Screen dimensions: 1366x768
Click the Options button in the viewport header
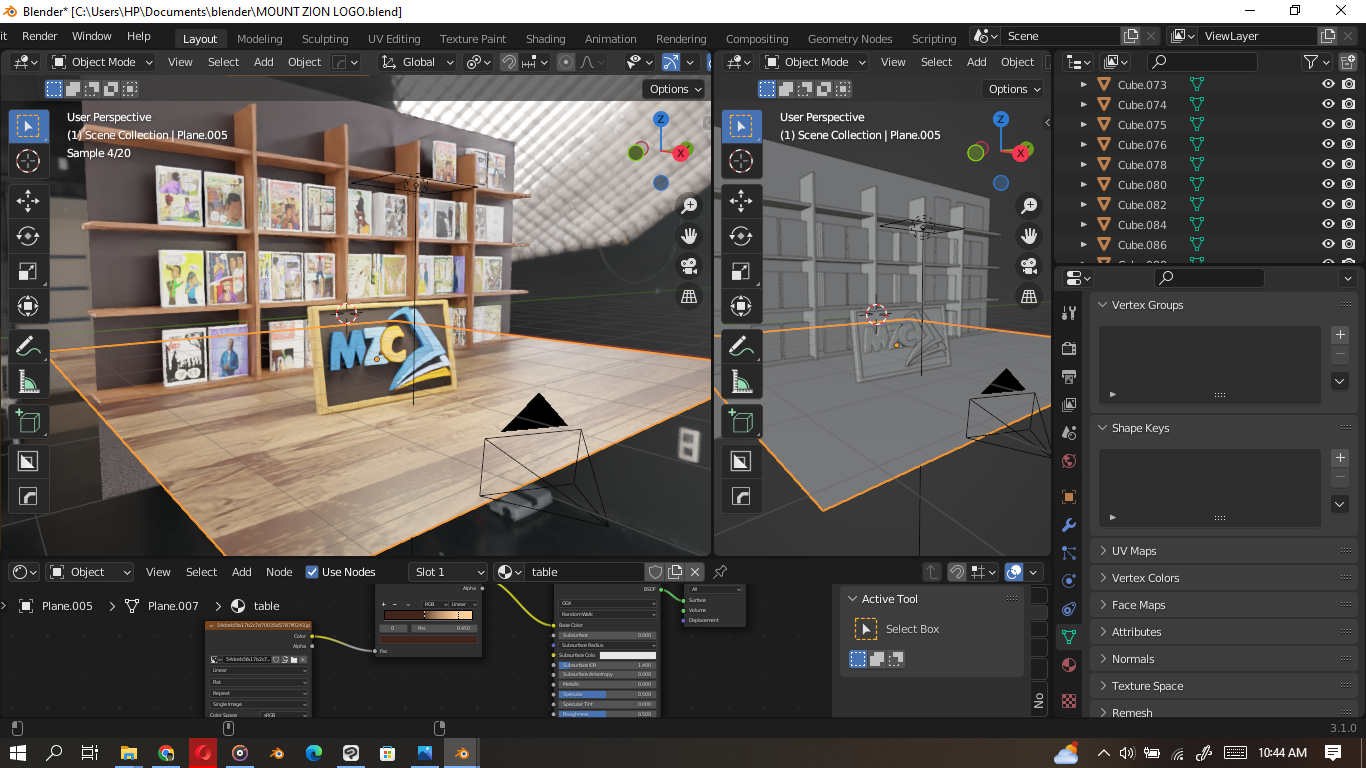pos(672,88)
